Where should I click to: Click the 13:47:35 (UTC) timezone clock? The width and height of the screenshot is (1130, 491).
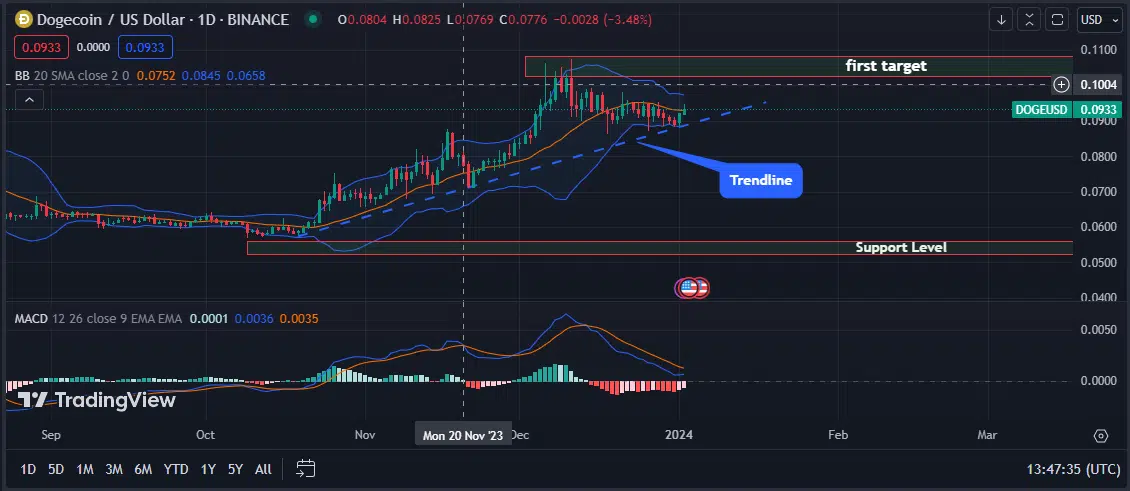pyautogui.click(x=1074, y=469)
